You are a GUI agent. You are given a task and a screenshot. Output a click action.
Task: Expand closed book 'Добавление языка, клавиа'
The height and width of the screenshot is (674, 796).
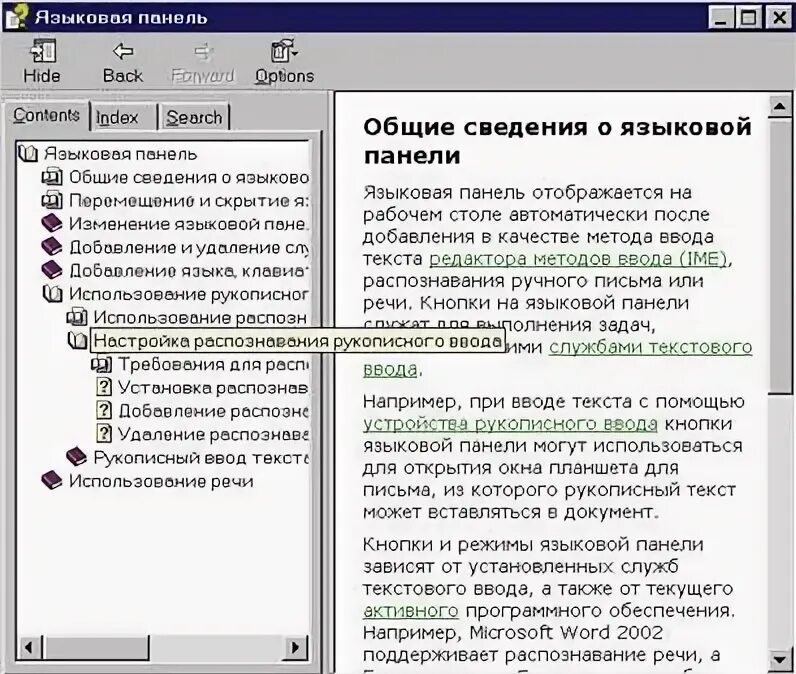tap(52, 270)
